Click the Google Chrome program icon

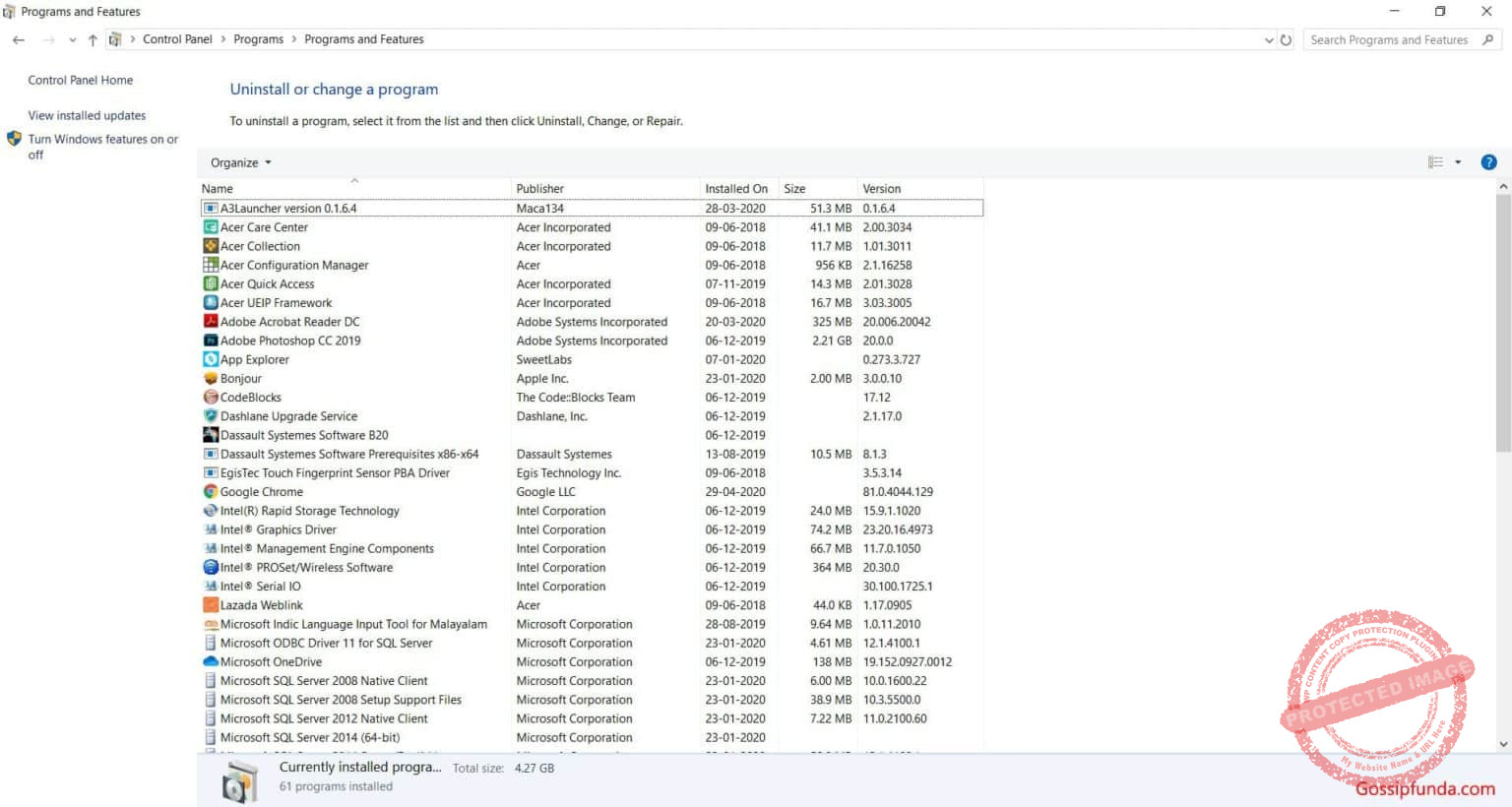coord(210,491)
